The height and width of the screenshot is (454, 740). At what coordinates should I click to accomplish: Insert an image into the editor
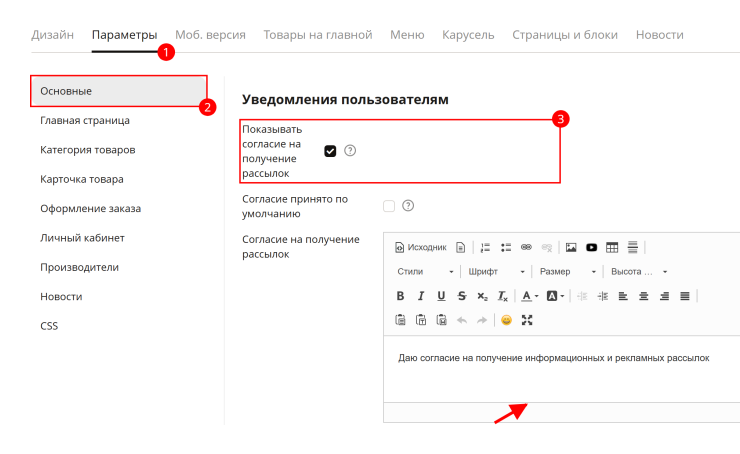[x=571, y=247]
